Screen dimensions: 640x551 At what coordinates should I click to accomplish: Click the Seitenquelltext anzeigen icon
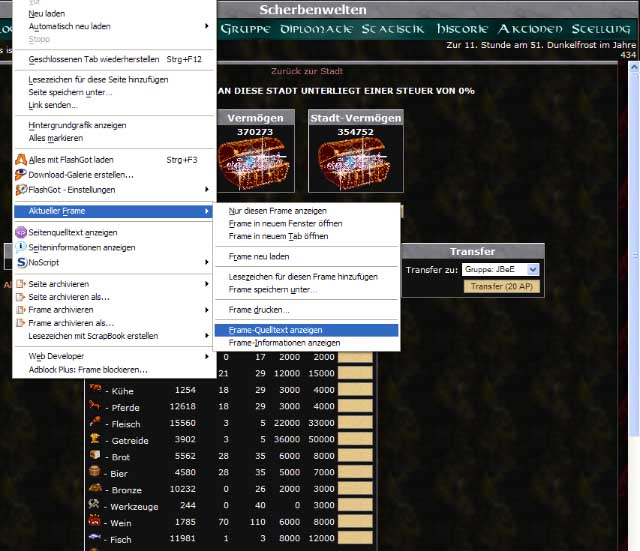[21, 232]
